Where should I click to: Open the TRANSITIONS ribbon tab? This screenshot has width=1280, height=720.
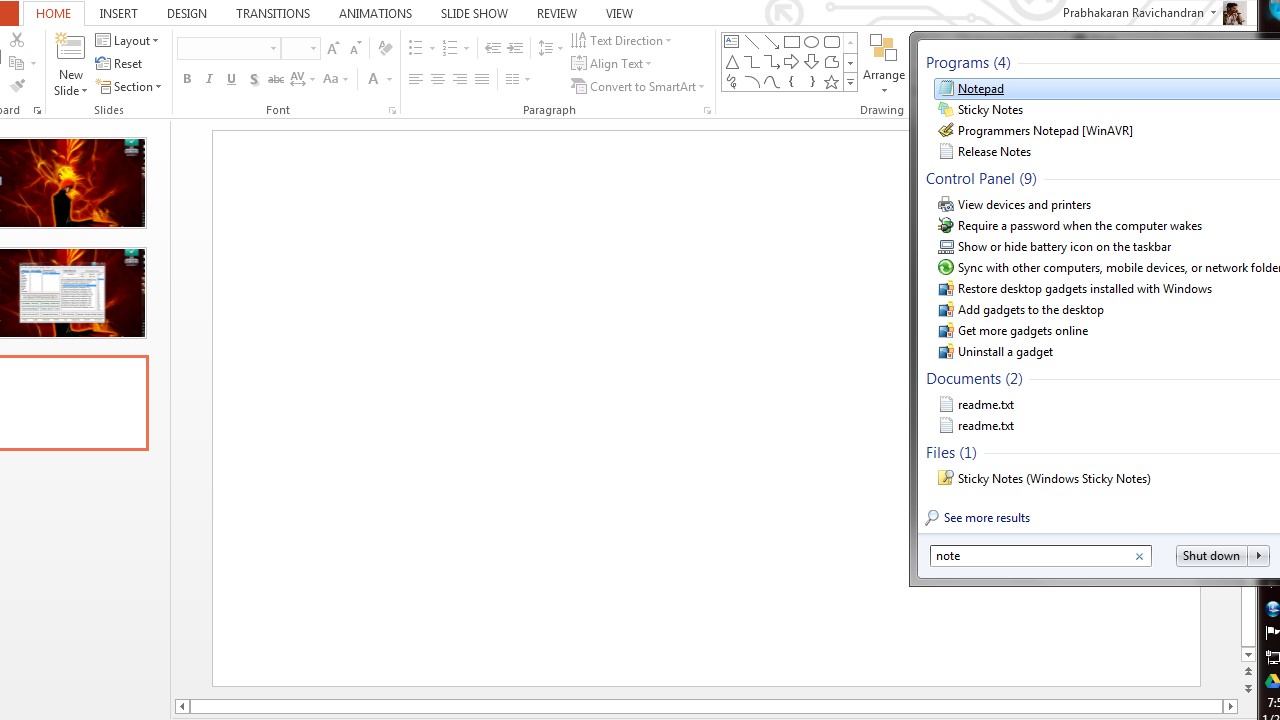(273, 14)
